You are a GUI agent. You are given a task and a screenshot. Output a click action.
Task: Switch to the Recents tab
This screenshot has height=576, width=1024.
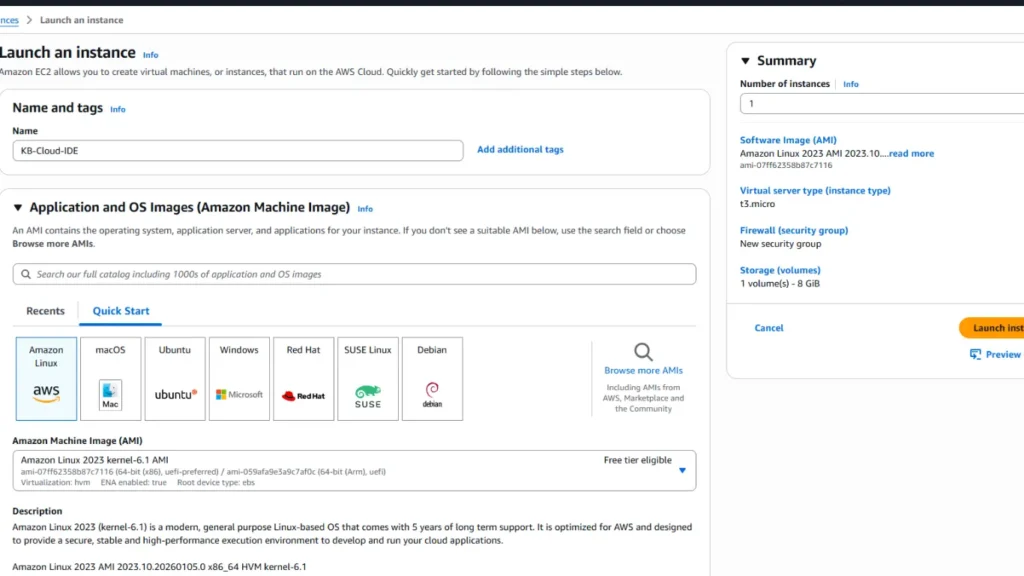(x=45, y=311)
